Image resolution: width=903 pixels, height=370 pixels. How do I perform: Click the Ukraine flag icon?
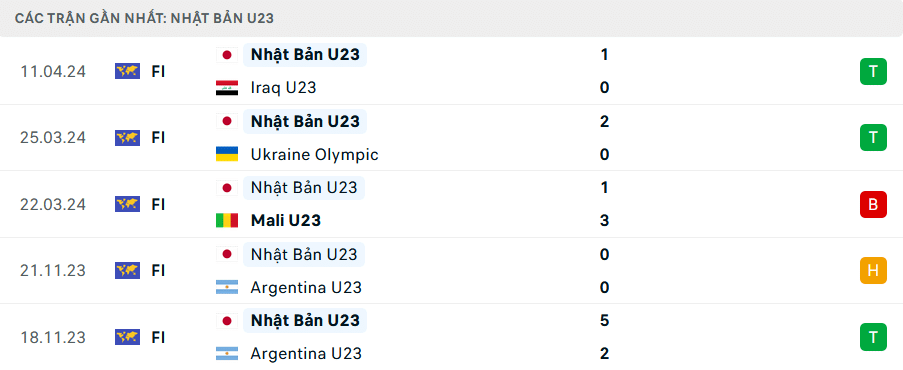[x=227, y=154]
